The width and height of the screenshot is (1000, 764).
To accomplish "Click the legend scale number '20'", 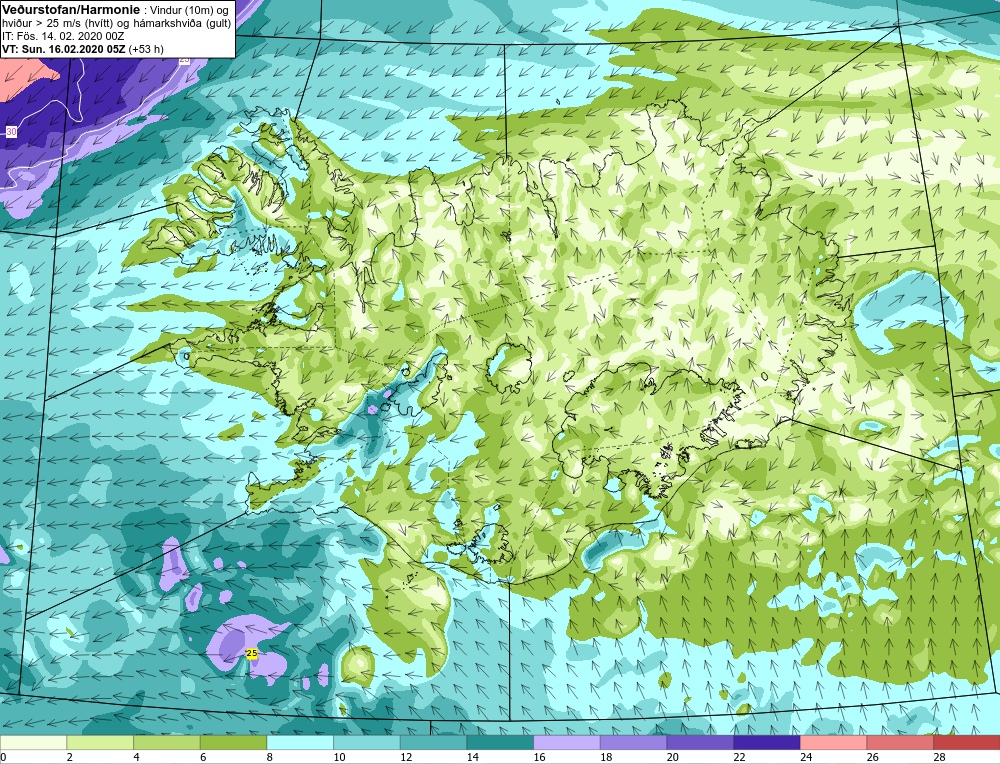I will click(x=672, y=757).
